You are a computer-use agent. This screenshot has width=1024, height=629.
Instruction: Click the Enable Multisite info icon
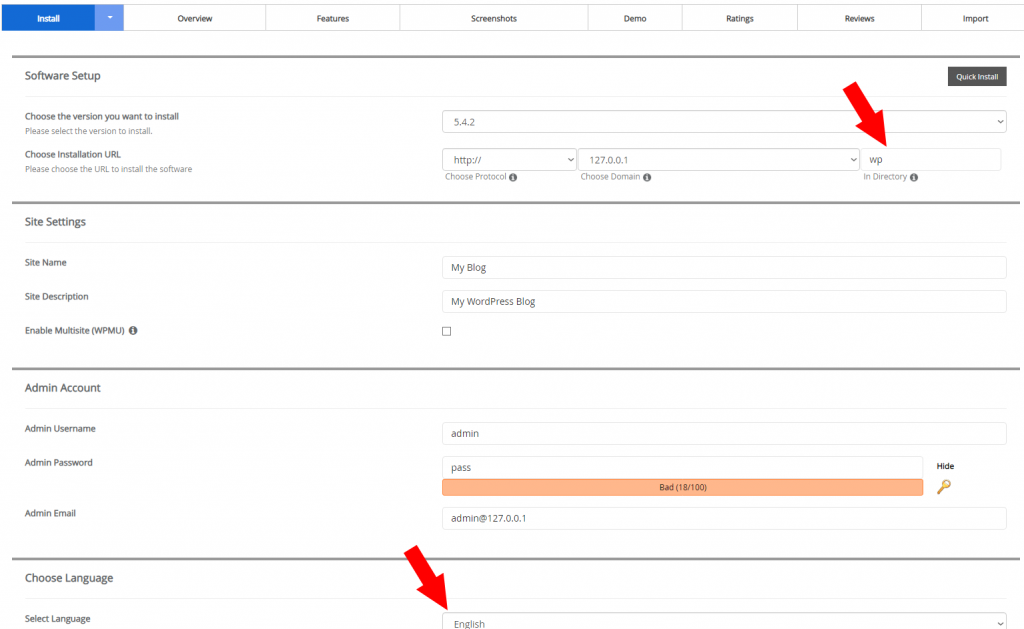pos(133,330)
